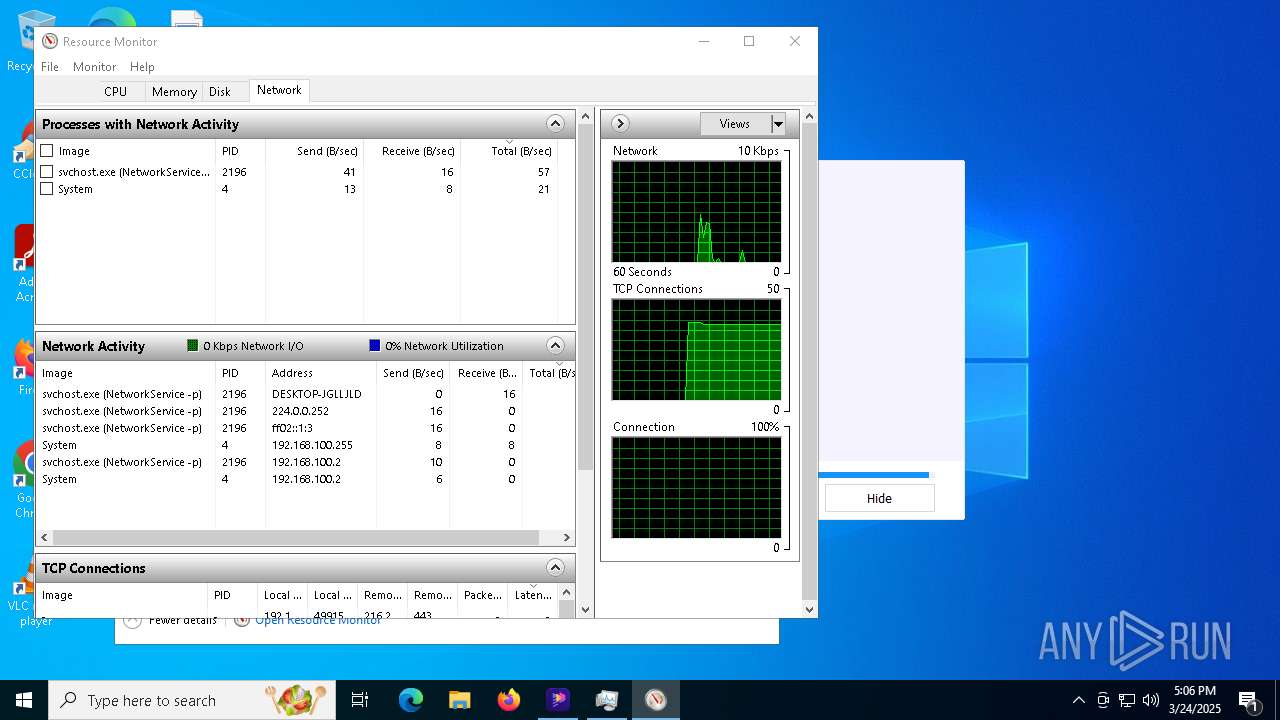Viewport: 1280px width, 720px height.
Task: Sort by Send (B/sec) column in Processes
Action: (x=314, y=151)
